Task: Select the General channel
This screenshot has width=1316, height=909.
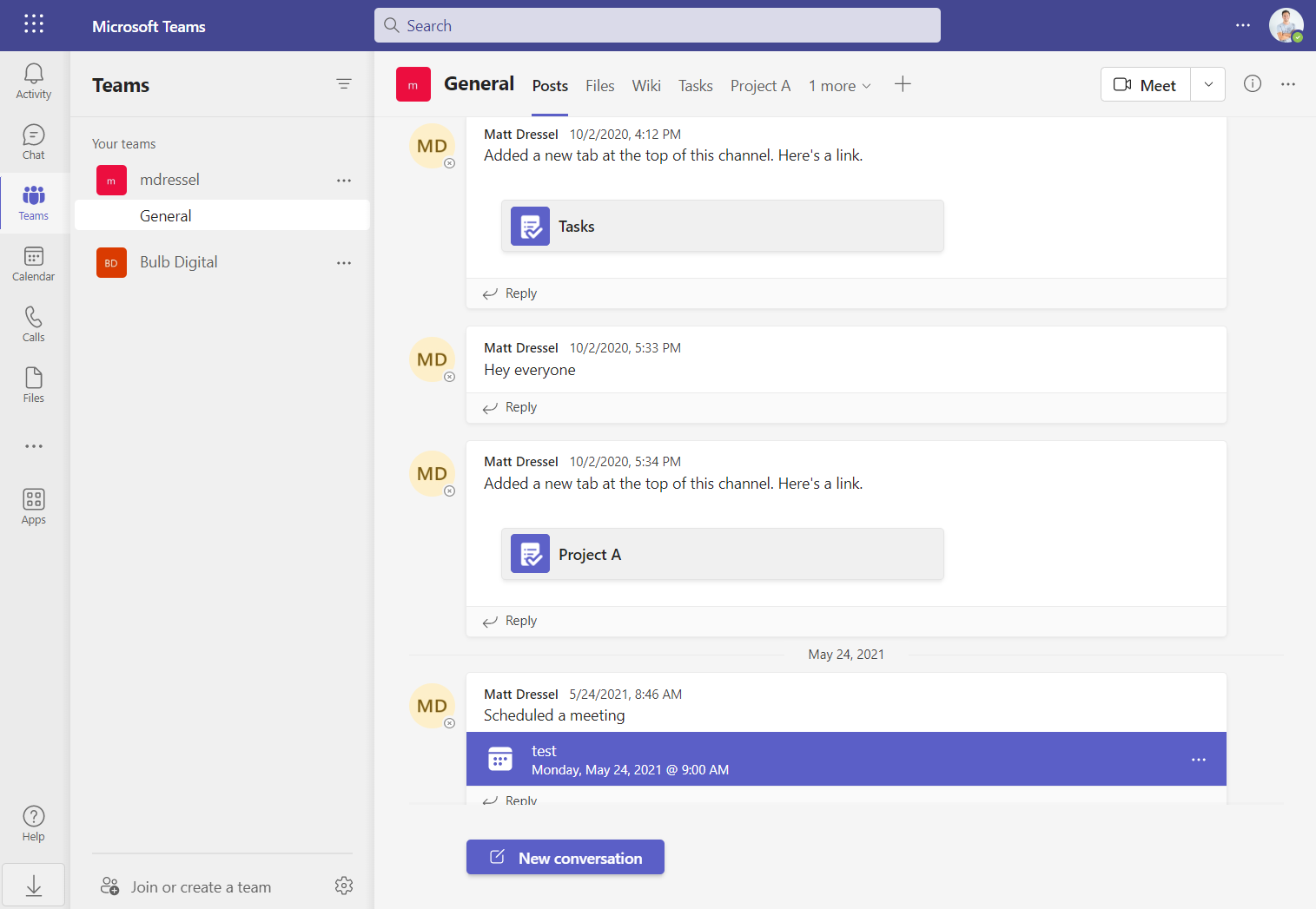Action: pos(222,215)
